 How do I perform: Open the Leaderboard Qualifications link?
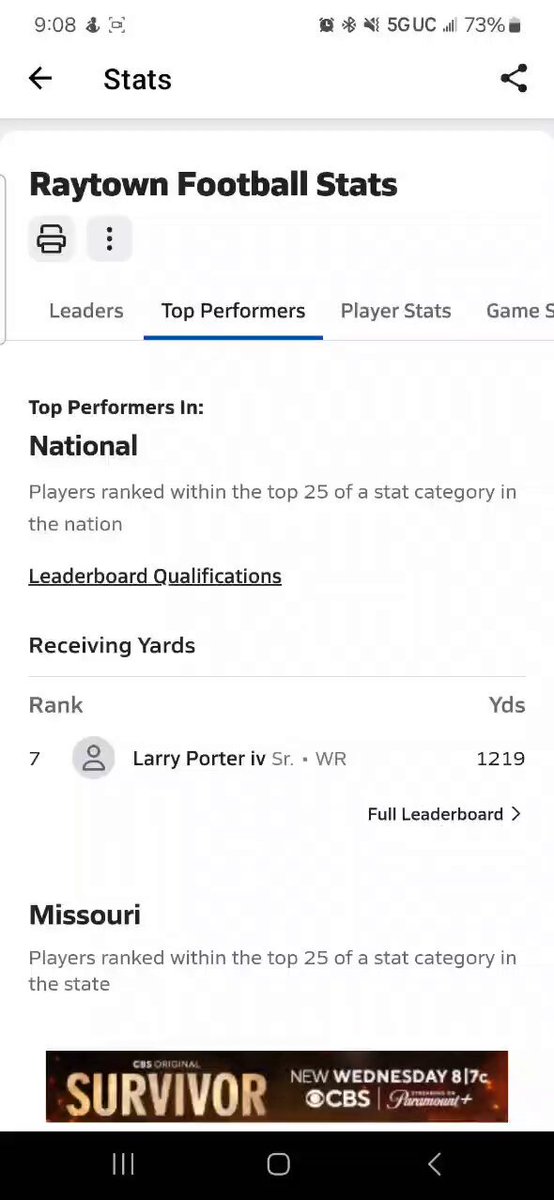click(x=155, y=576)
